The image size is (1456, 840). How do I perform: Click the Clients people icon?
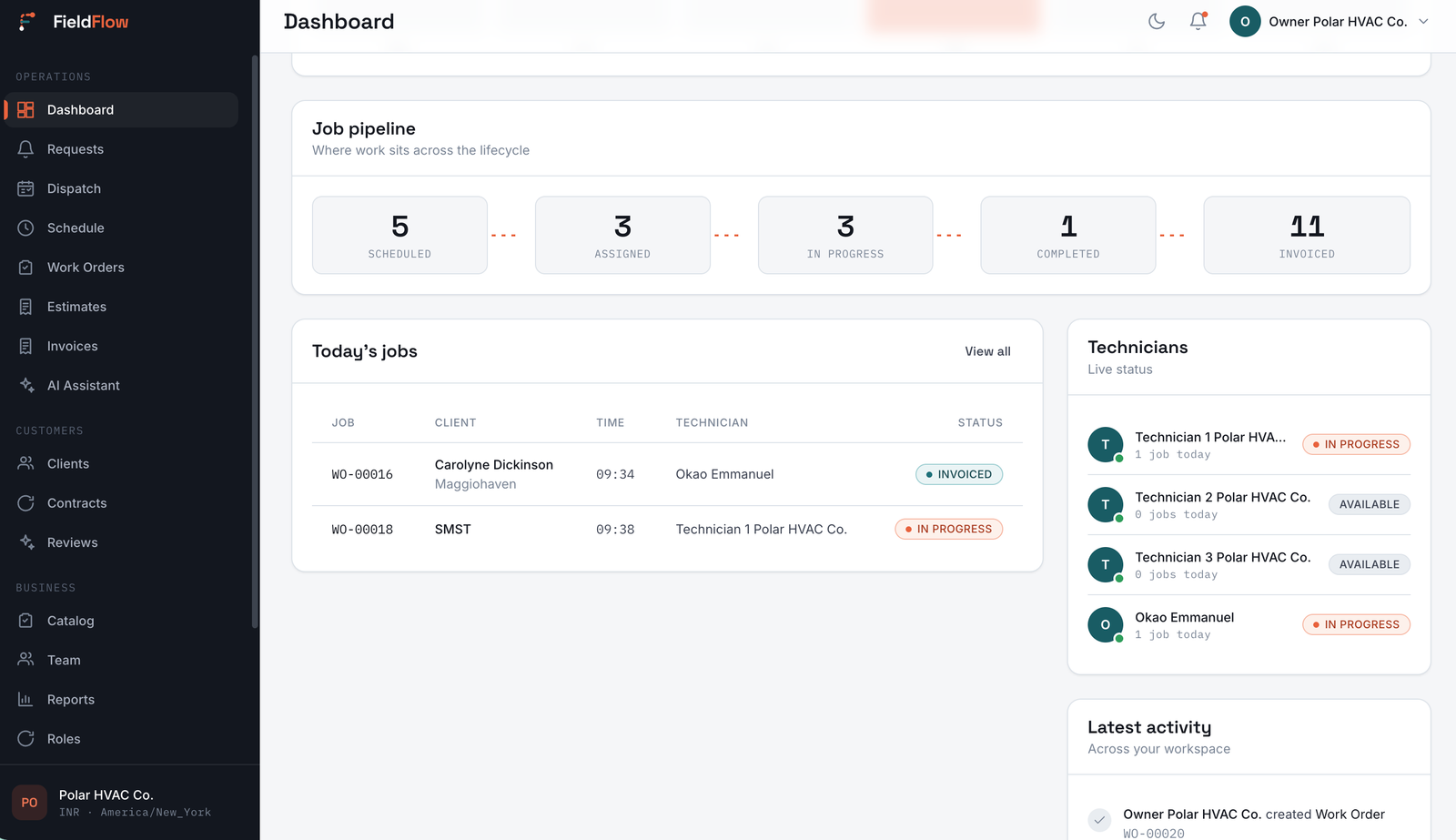coord(25,464)
